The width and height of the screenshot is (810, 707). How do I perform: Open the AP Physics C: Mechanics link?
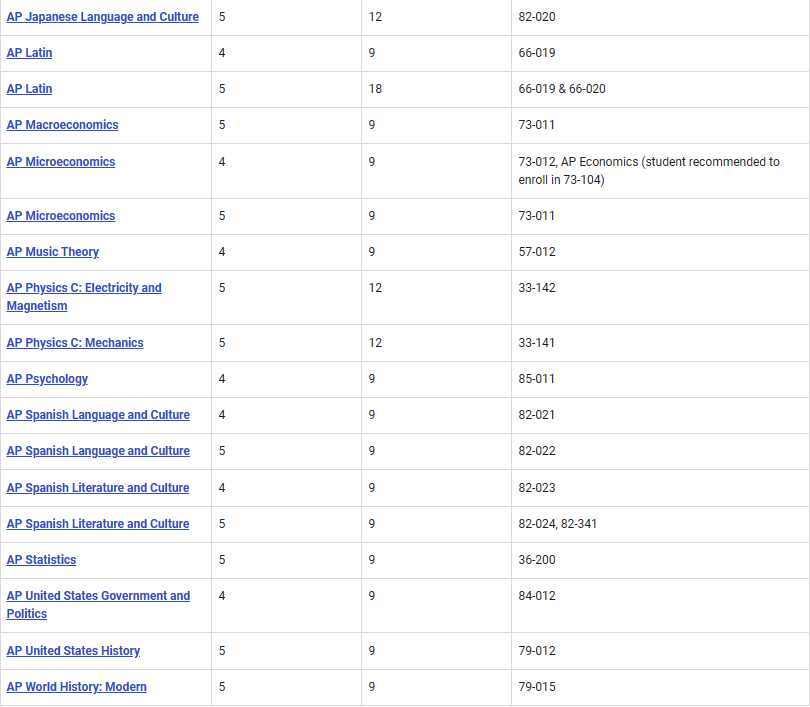[74, 343]
